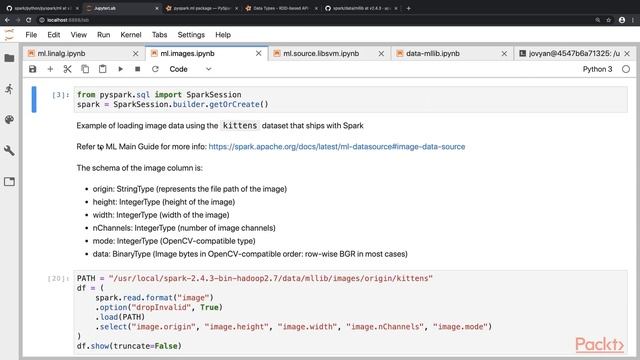Close the ml.images.ipynb notebook tab
This screenshot has width=640, height=360.
pyautogui.click(x=258, y=53)
